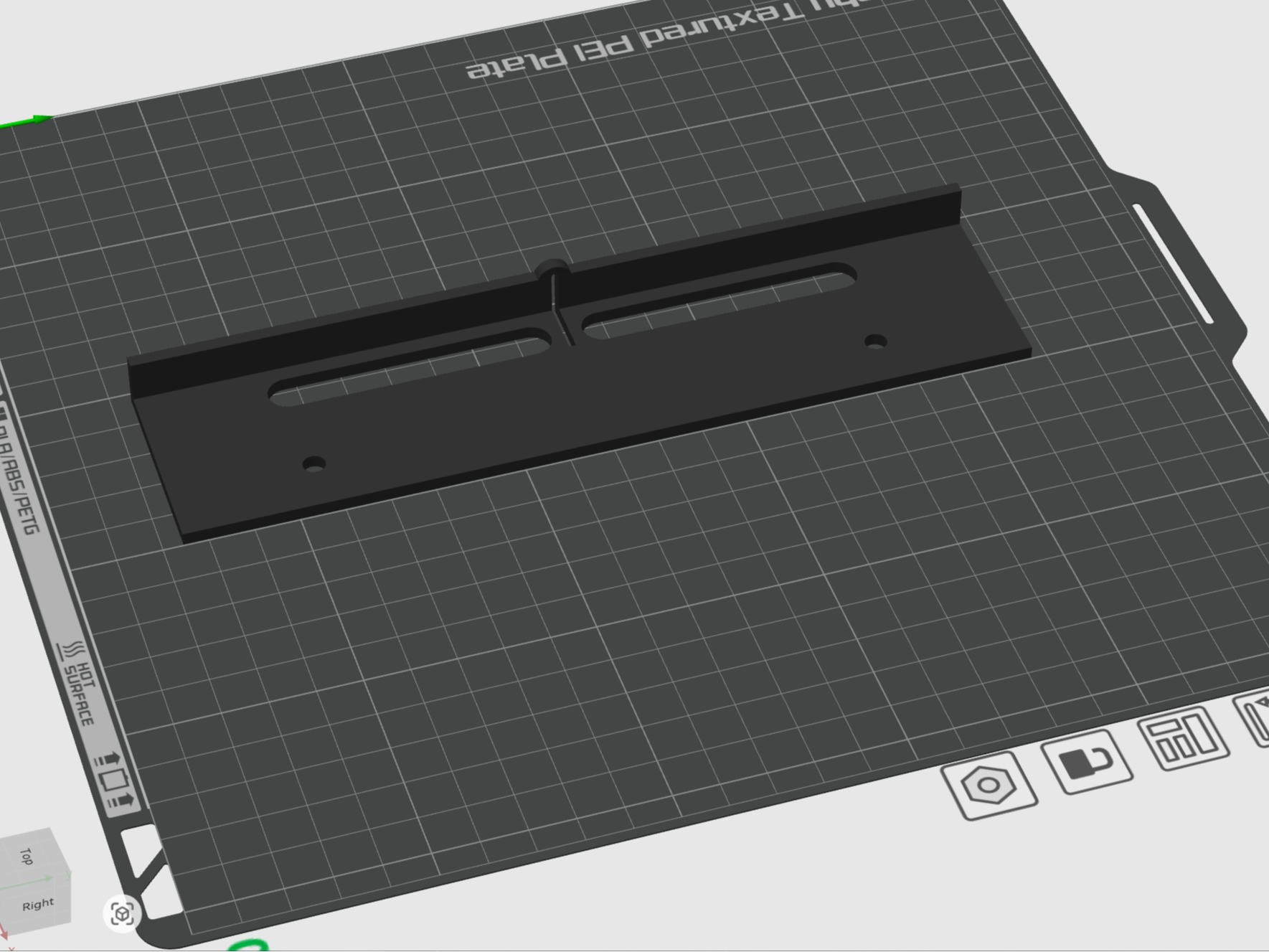Open plate settings hexagon icon

point(989,785)
